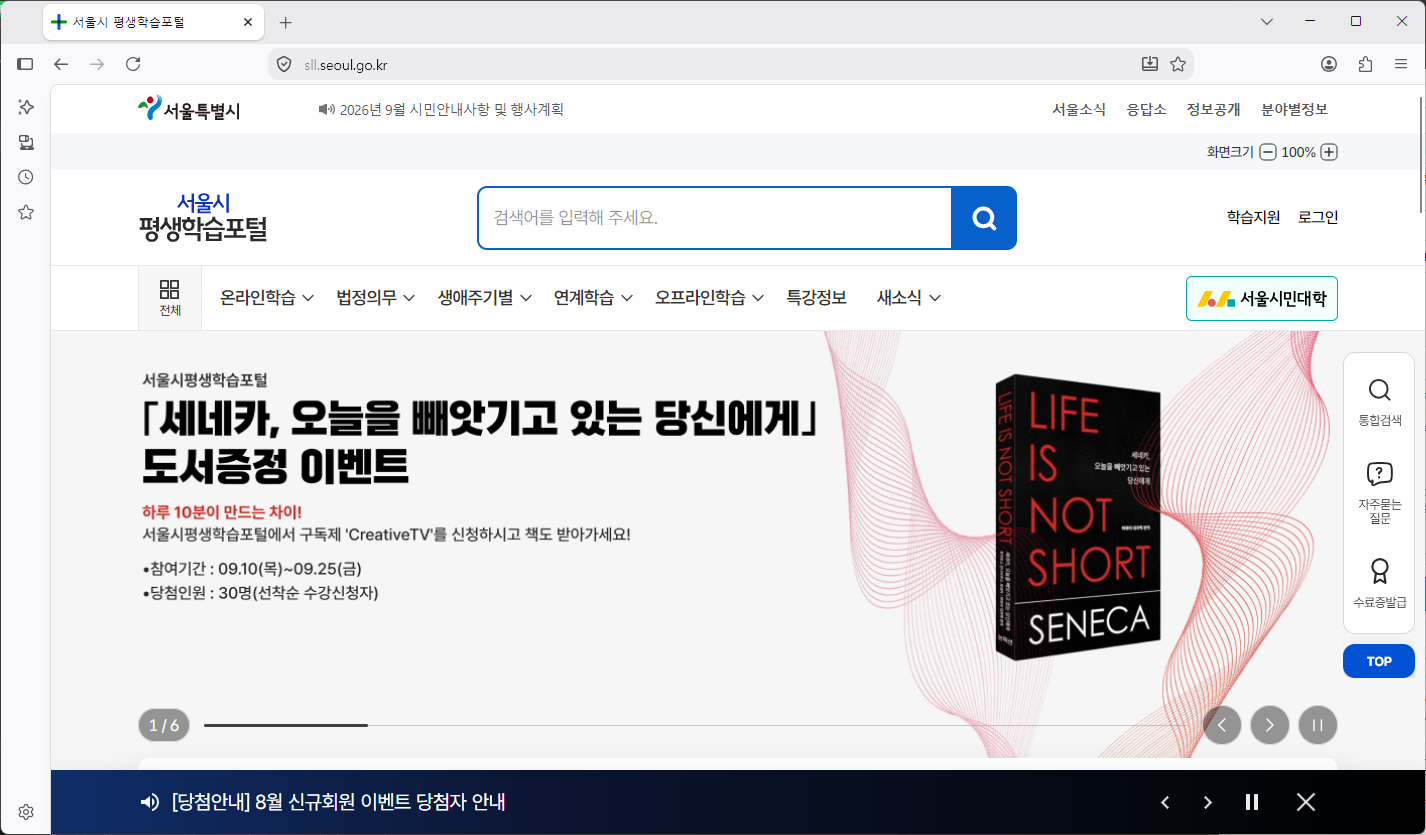Jump to top with the TOP button
1426x835 pixels.
coord(1379,661)
